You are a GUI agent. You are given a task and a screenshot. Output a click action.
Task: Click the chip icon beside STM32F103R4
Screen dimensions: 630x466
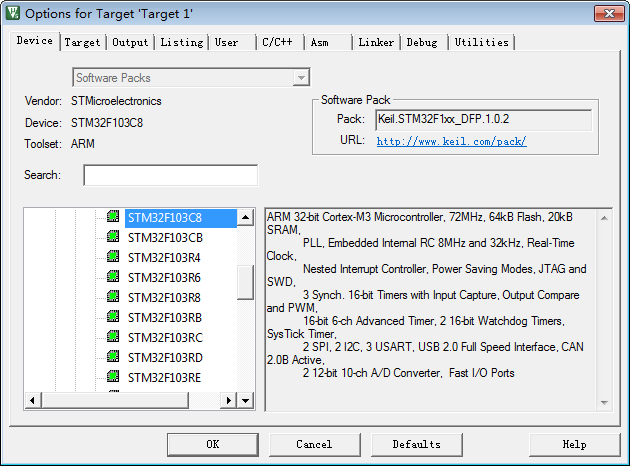click(113, 256)
